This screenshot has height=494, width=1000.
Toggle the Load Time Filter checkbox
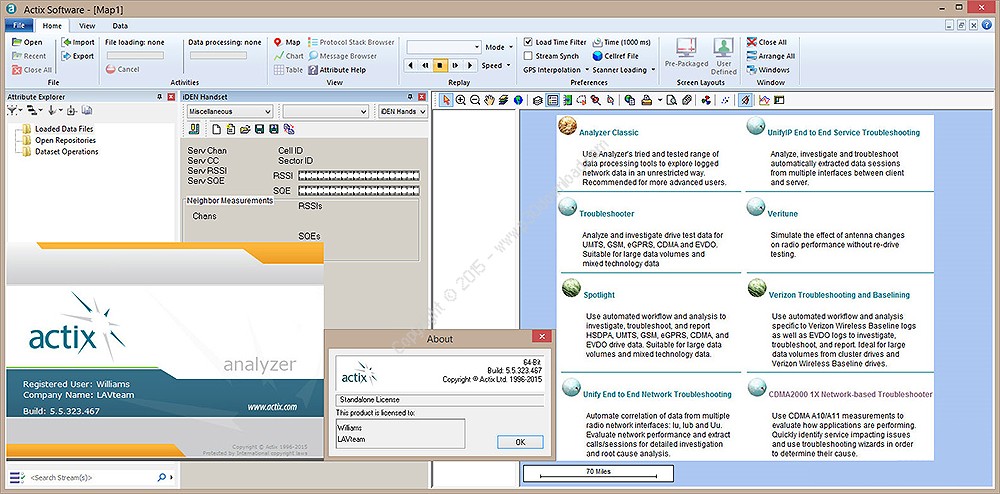pos(528,42)
